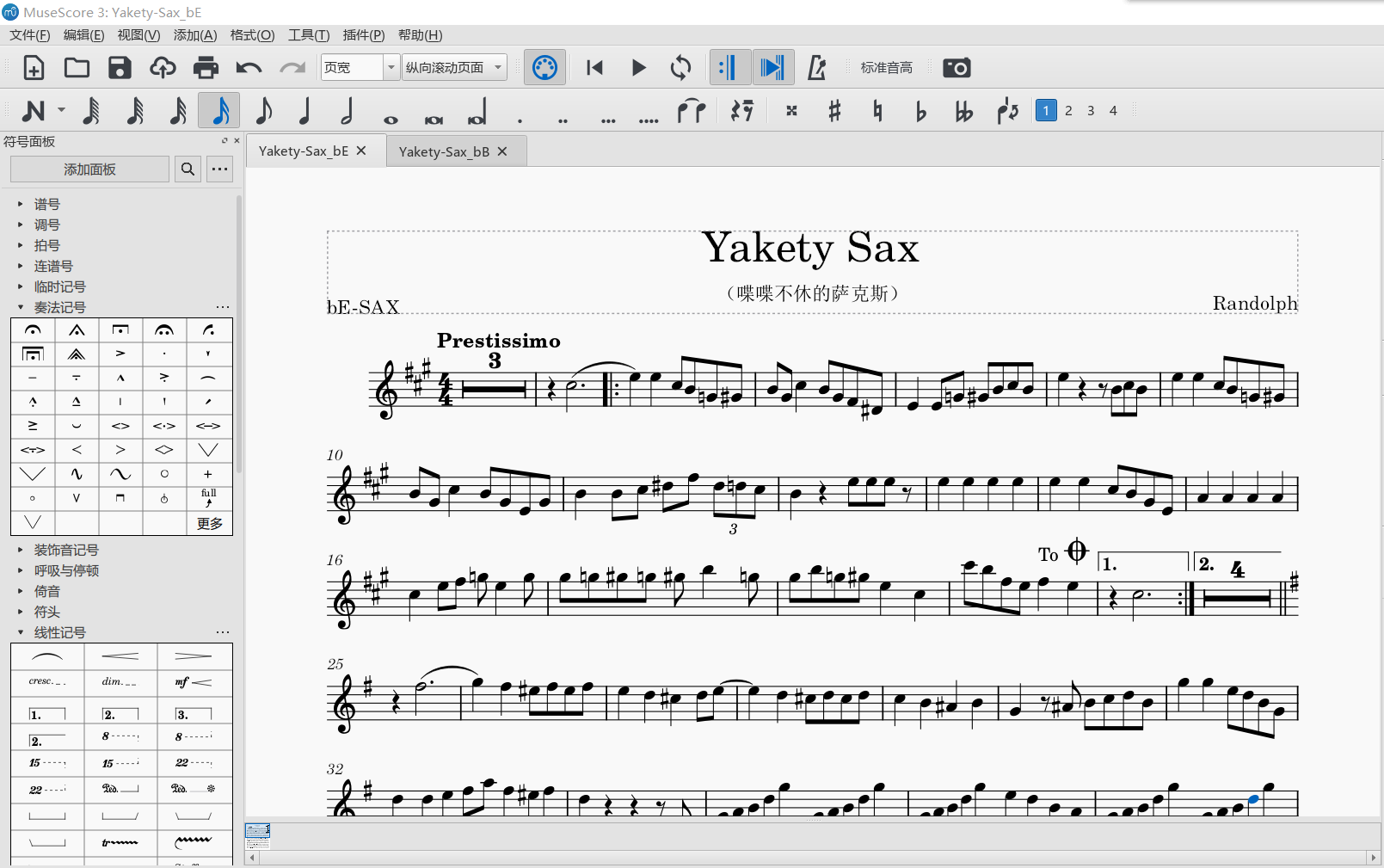Select the fermata articulation symbol
Screen dimensions: 1384x868
click(x=33, y=330)
